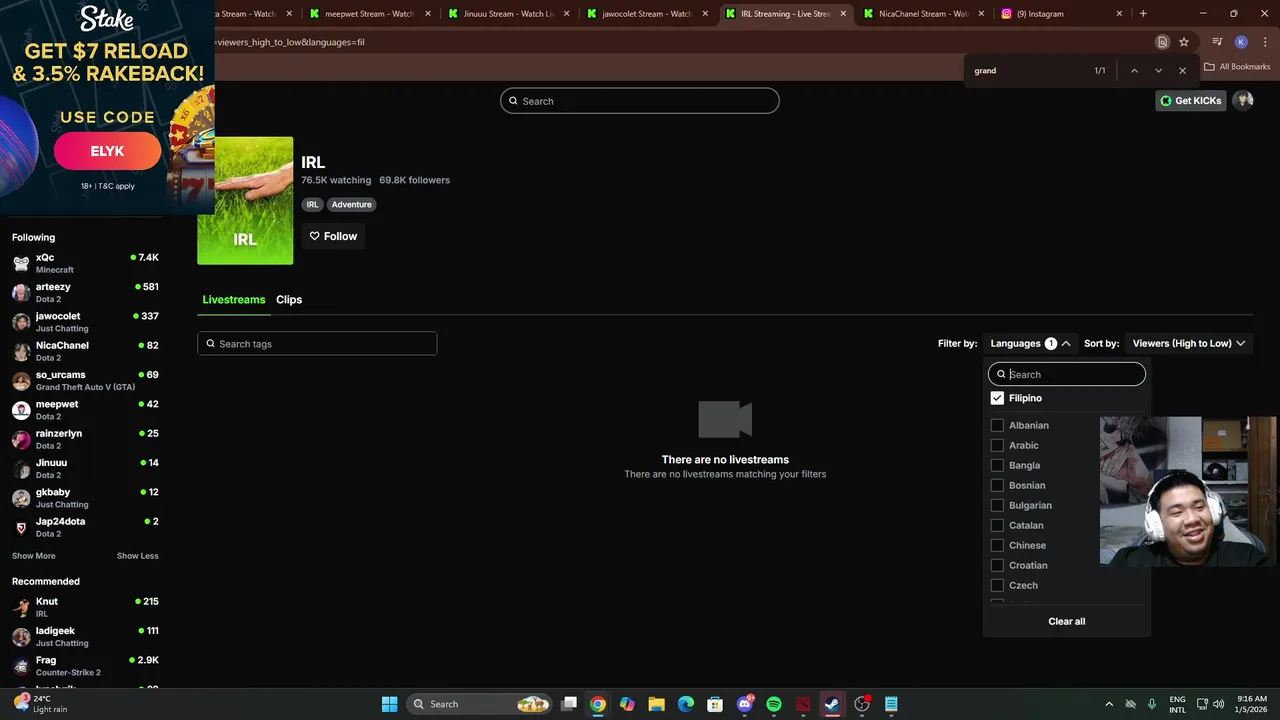1280x720 pixels.
Task: Click gkbaby avatar in Following list
Action: click(21, 498)
